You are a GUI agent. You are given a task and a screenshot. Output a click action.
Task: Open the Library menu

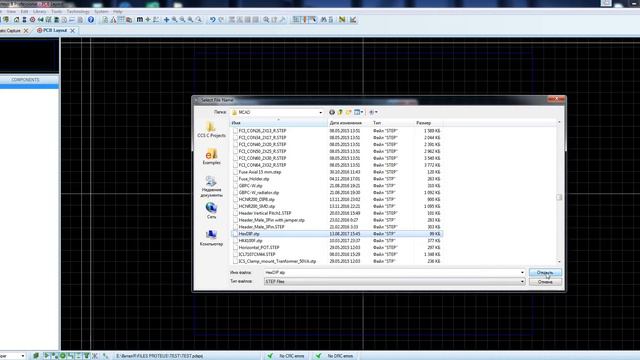40,11
